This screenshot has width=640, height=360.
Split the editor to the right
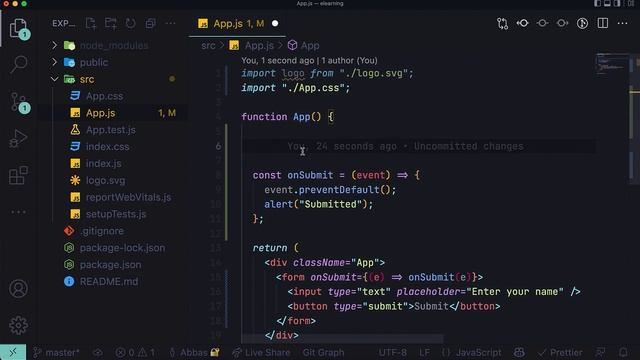[x=602, y=23]
